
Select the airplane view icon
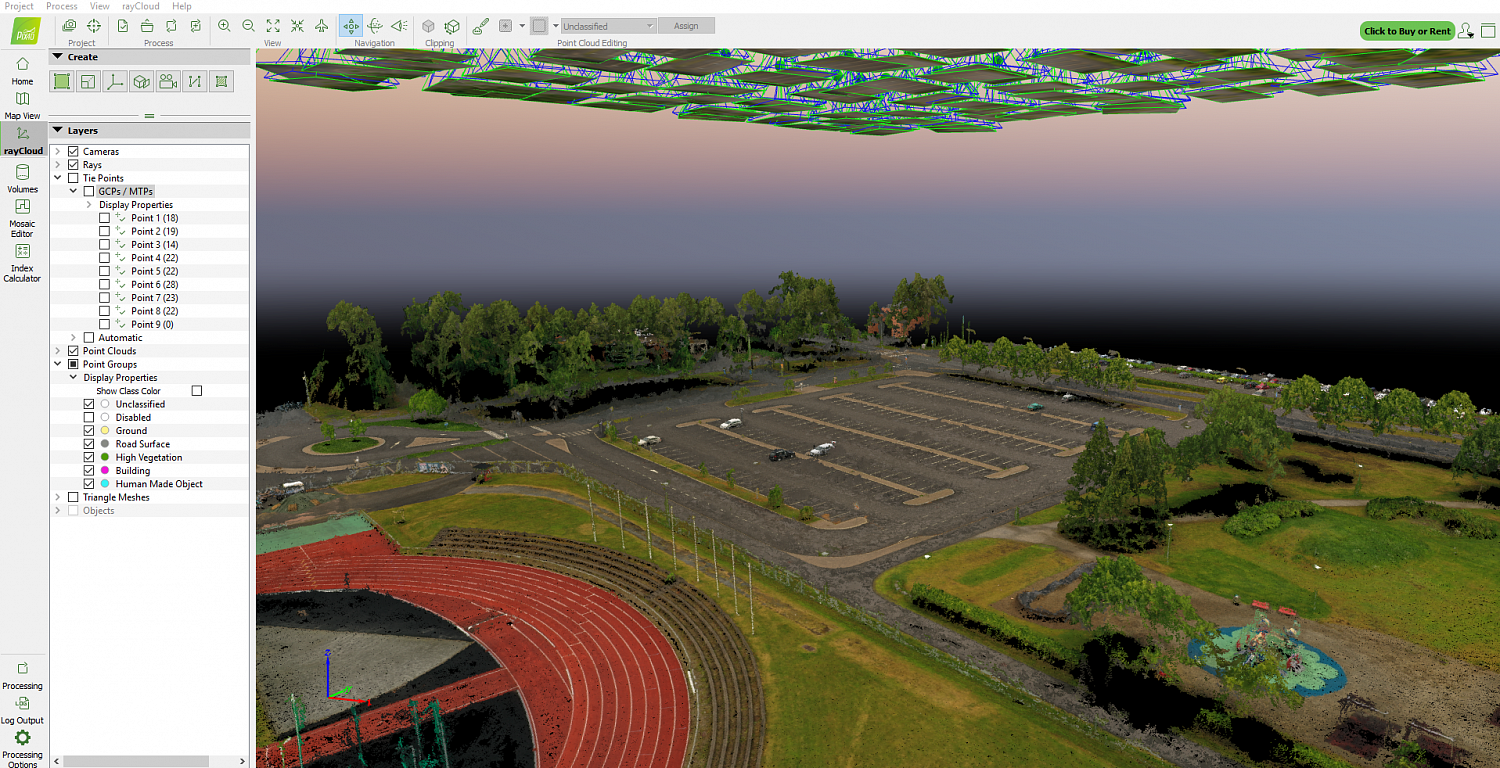pos(321,26)
